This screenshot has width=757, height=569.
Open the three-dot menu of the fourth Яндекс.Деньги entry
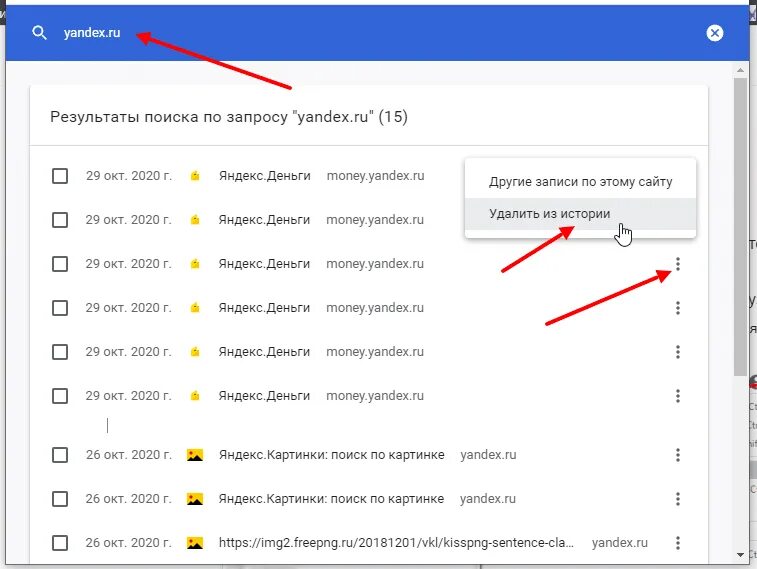(678, 308)
